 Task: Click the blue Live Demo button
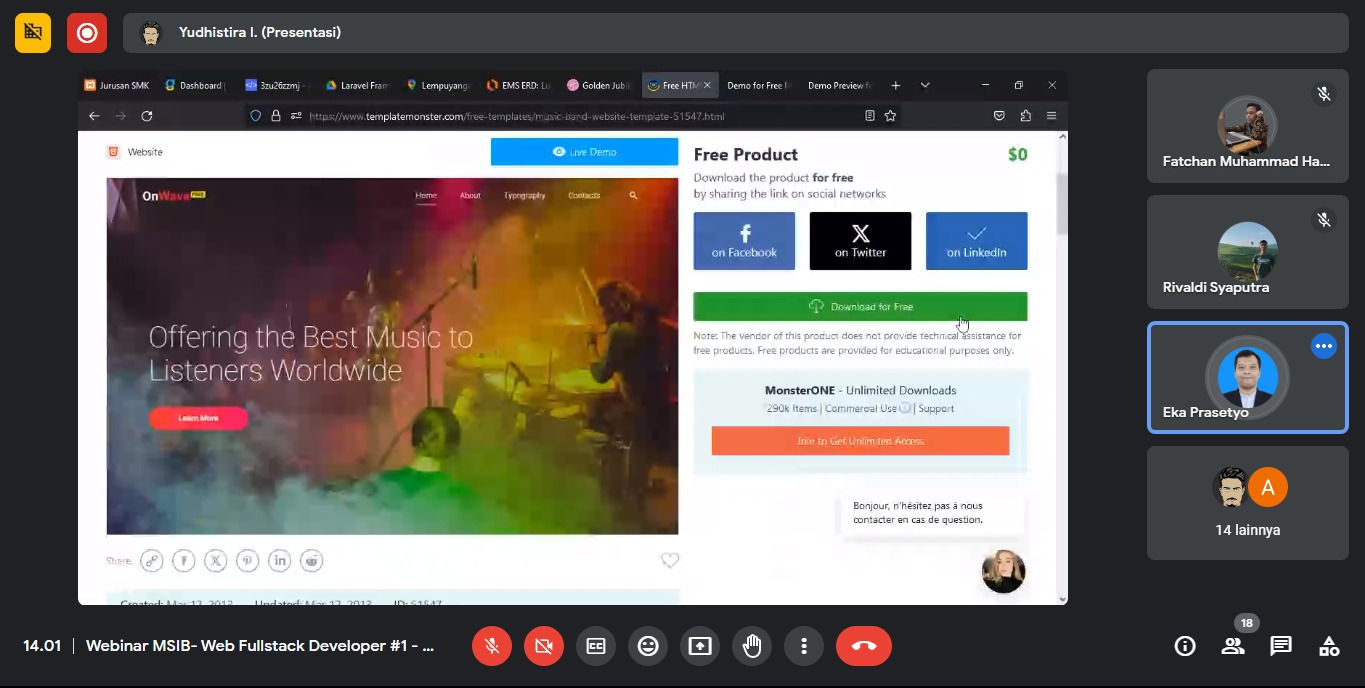click(x=584, y=152)
